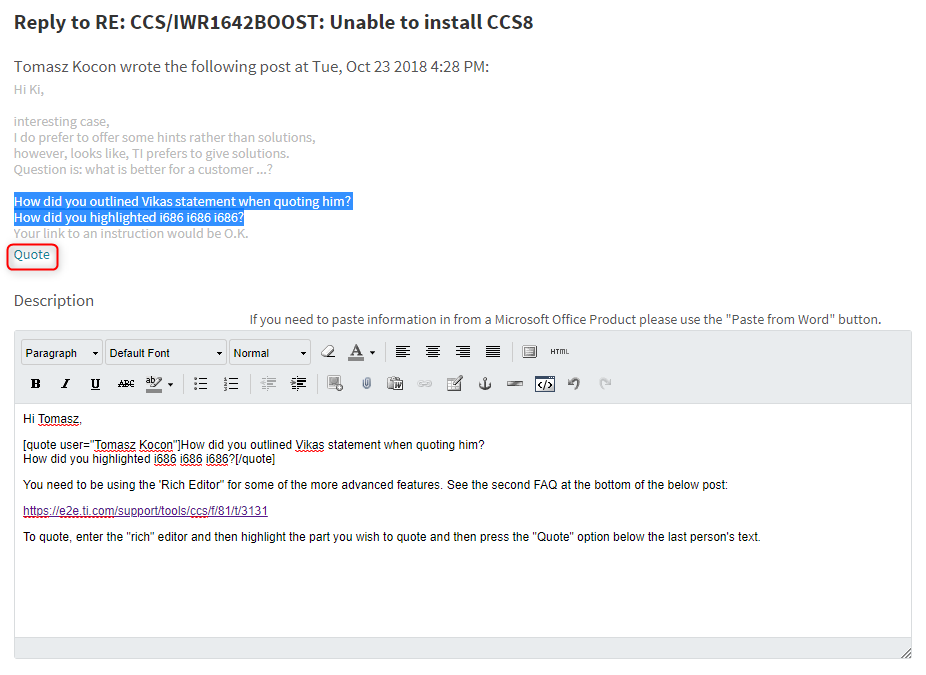
Task: Click the 'Paste from Word' hint text
Action: 565,319
